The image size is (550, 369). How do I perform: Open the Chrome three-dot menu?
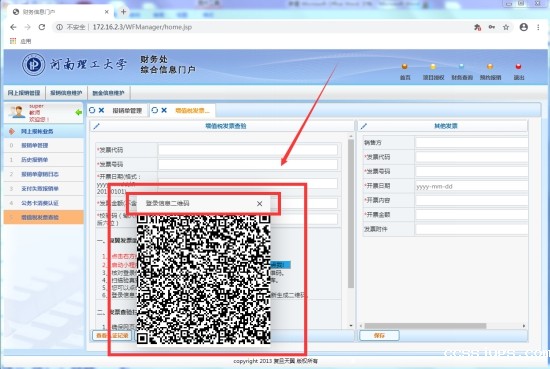538,27
